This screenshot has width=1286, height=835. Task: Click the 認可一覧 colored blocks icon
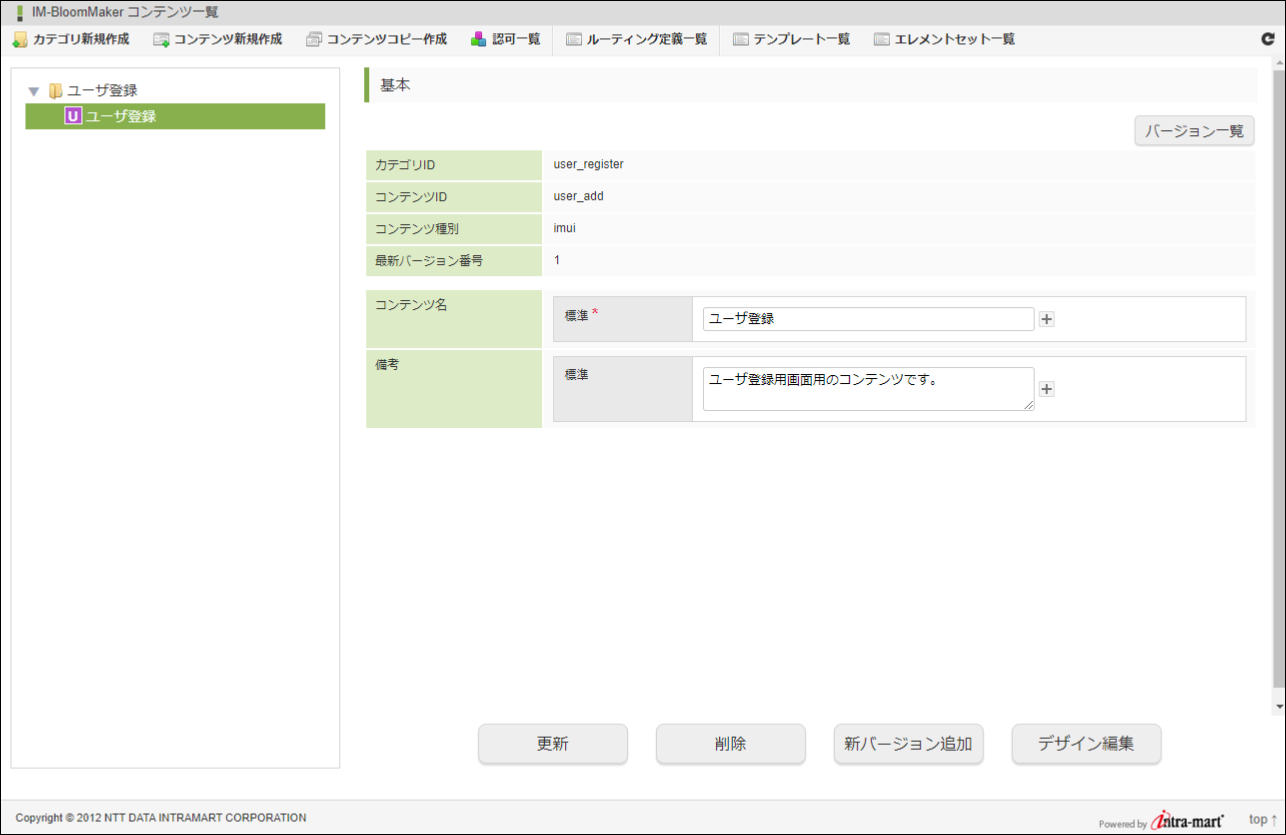click(x=479, y=40)
